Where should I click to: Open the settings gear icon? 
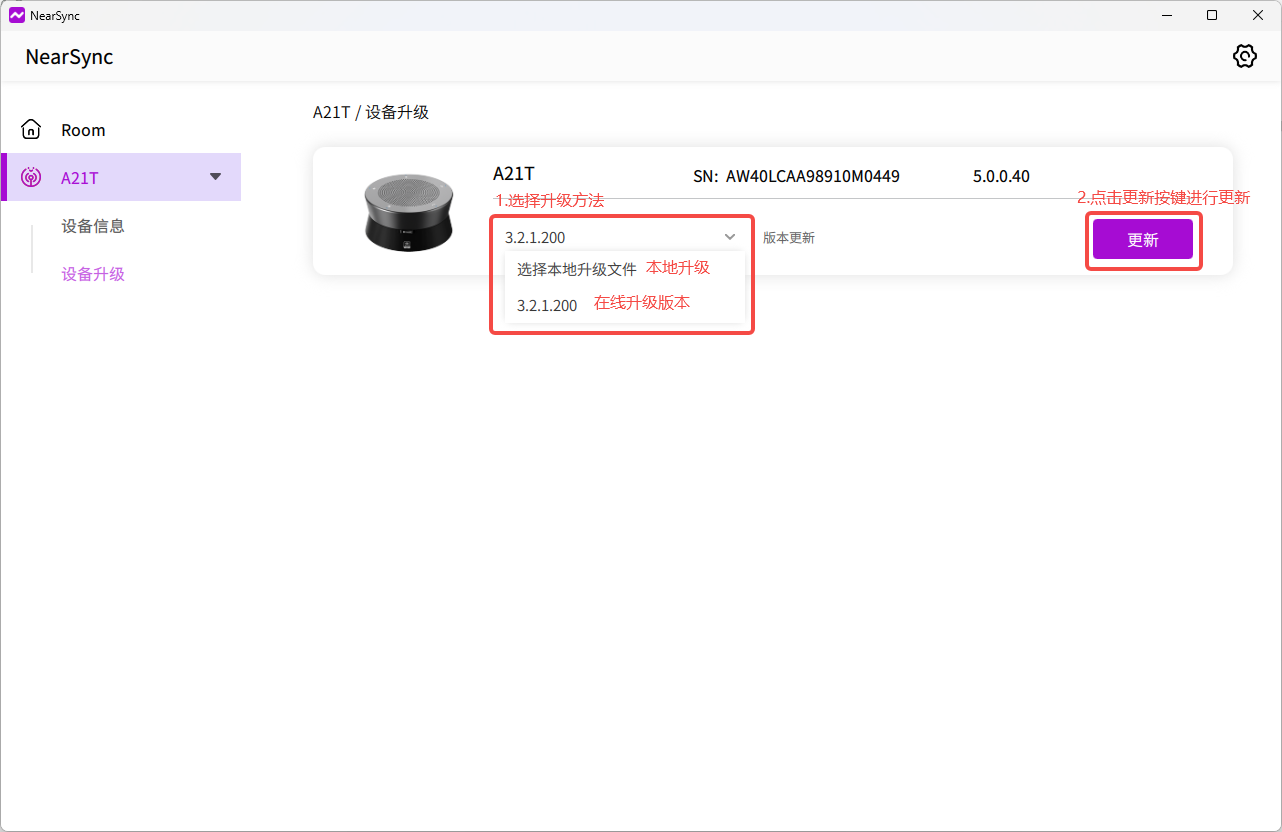1244,56
